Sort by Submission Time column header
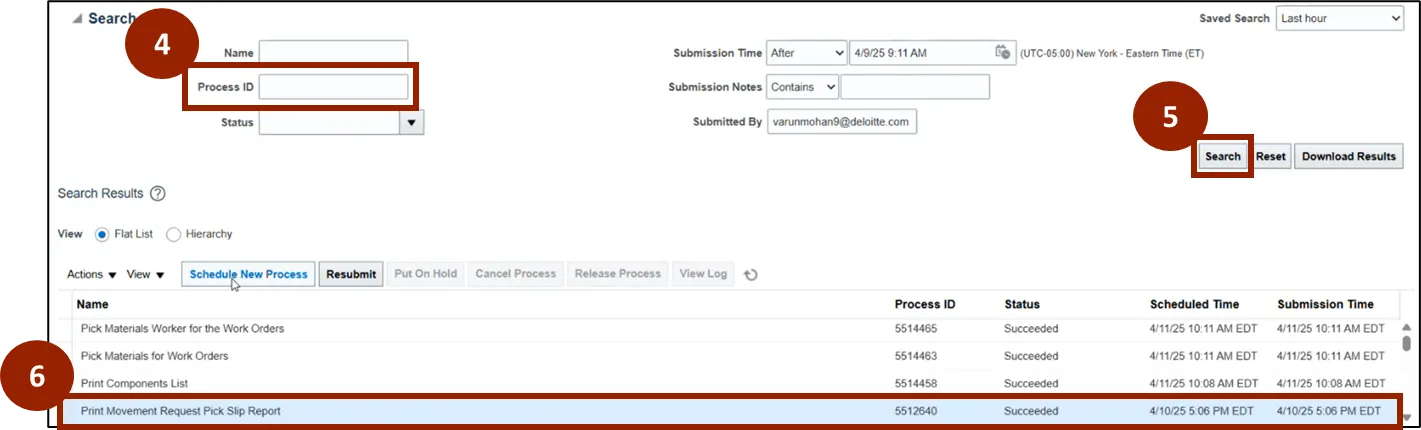This screenshot has height=430, width=1421. pos(1325,304)
